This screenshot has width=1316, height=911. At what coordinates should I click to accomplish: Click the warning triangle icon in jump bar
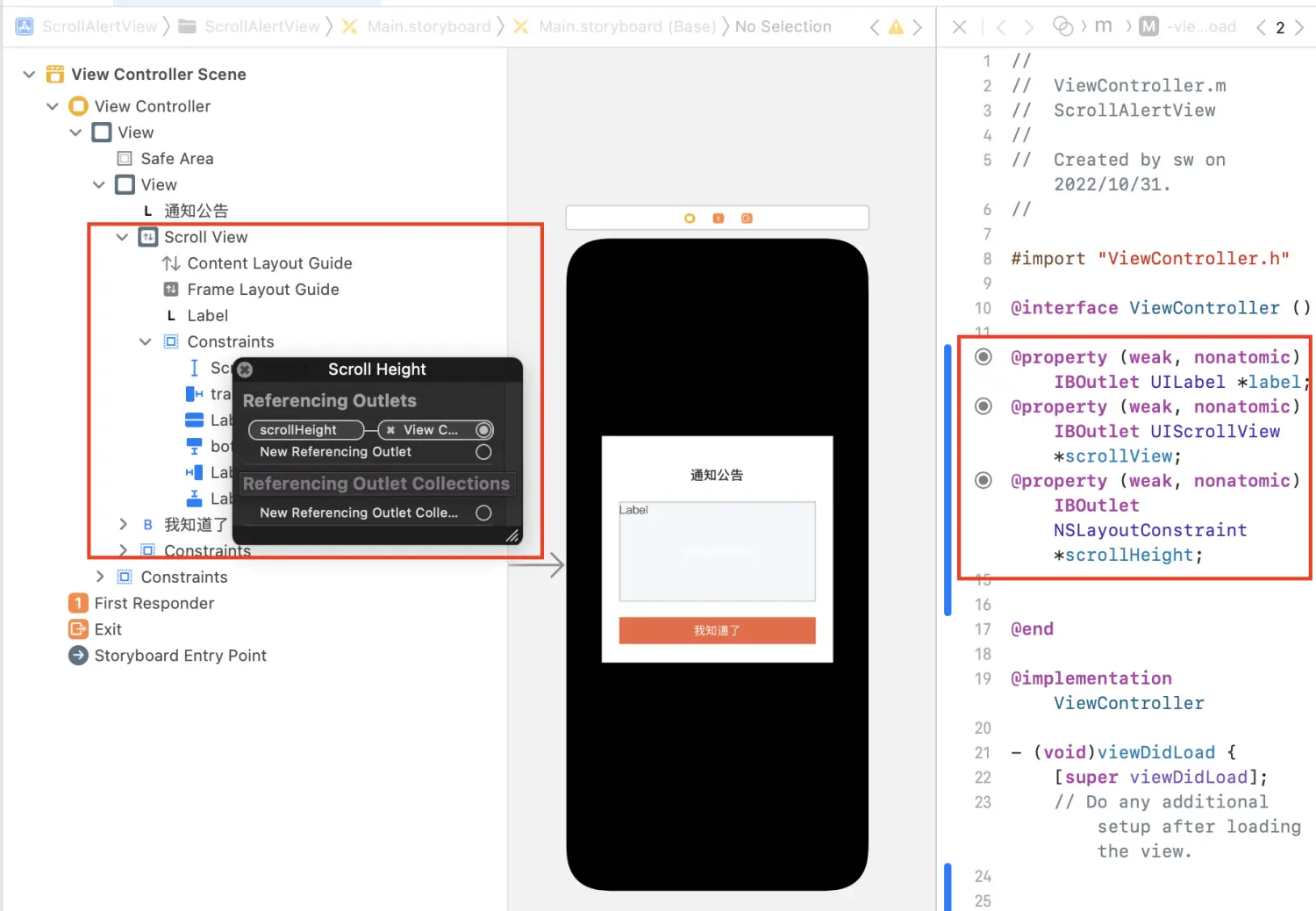896,27
